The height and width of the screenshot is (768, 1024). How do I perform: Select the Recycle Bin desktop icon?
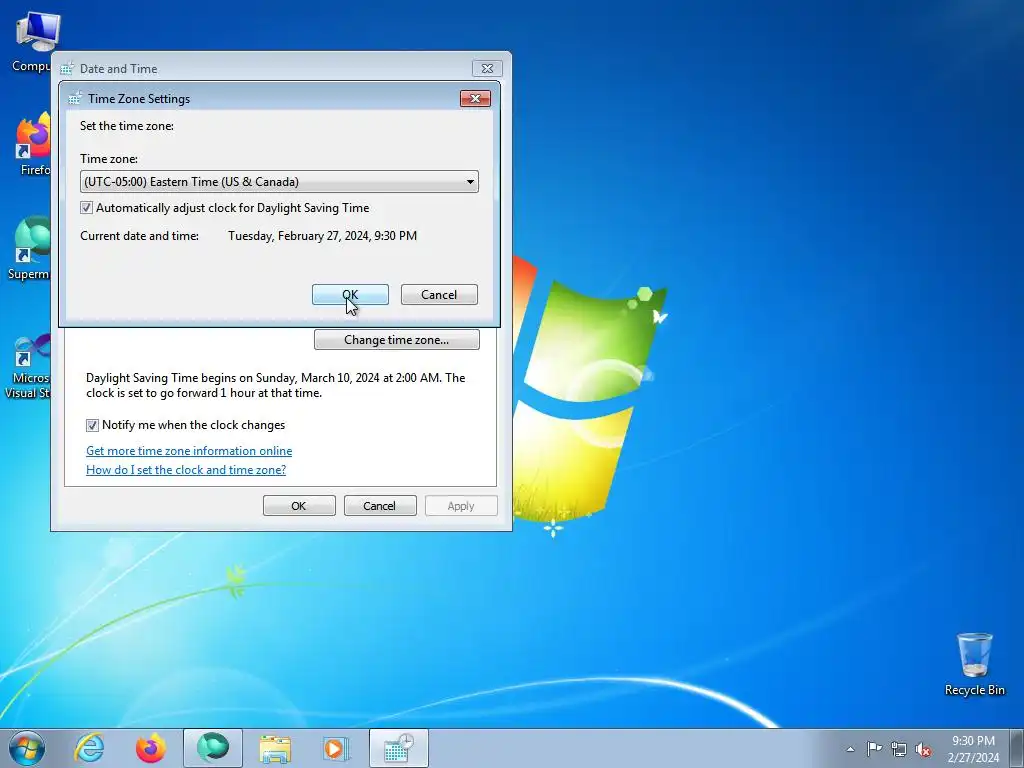coord(974,664)
